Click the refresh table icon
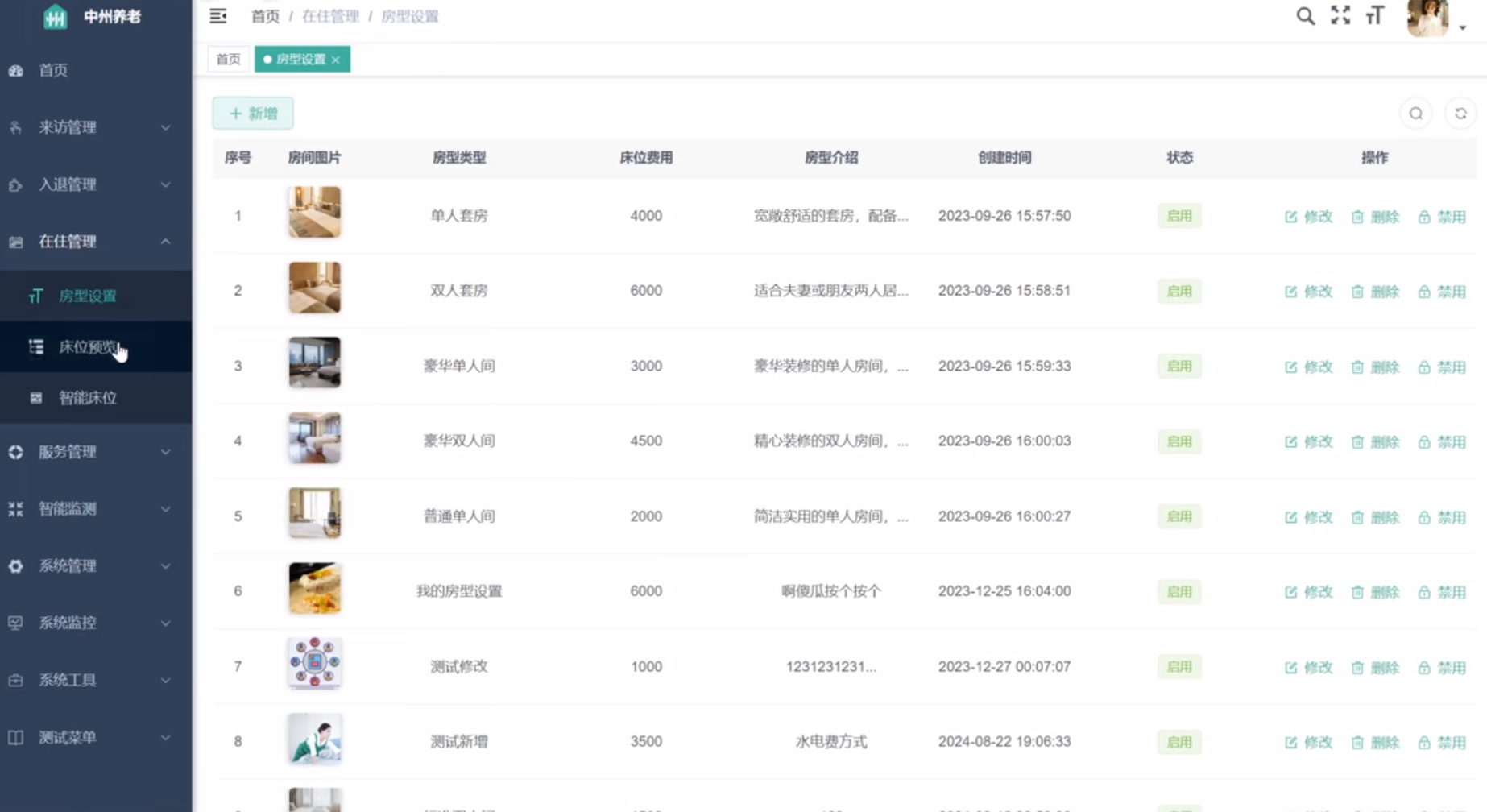Screen dimensions: 1487x812 point(1460,114)
